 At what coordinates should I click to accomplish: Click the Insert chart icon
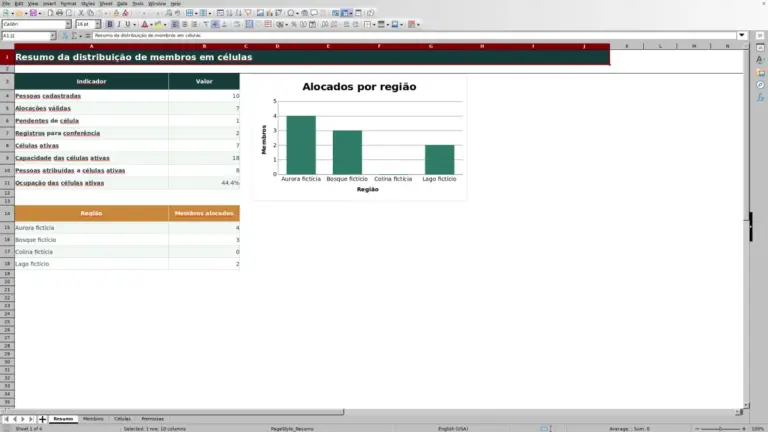click(x=269, y=13)
